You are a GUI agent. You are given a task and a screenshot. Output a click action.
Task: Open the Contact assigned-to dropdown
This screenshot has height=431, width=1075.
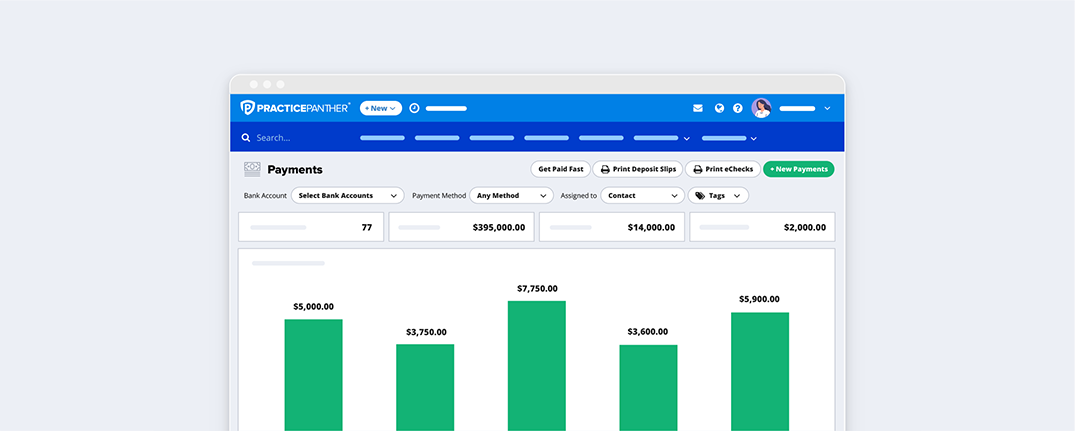pos(642,196)
